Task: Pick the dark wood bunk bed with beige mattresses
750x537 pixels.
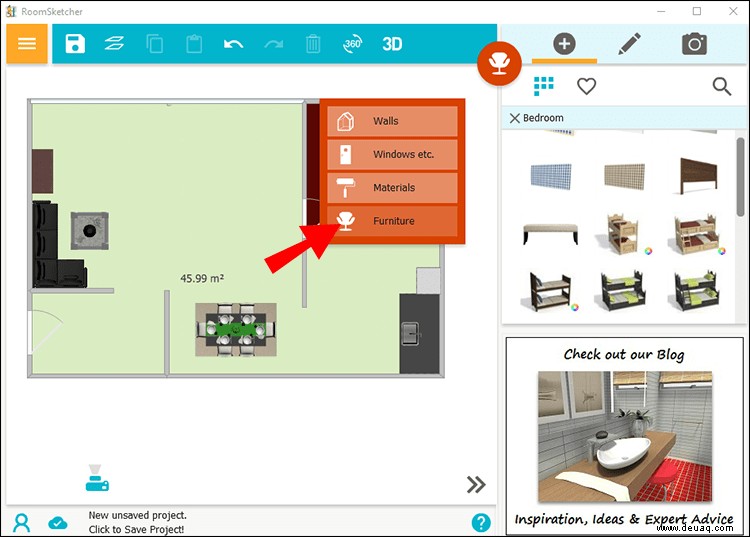Action: click(550, 290)
